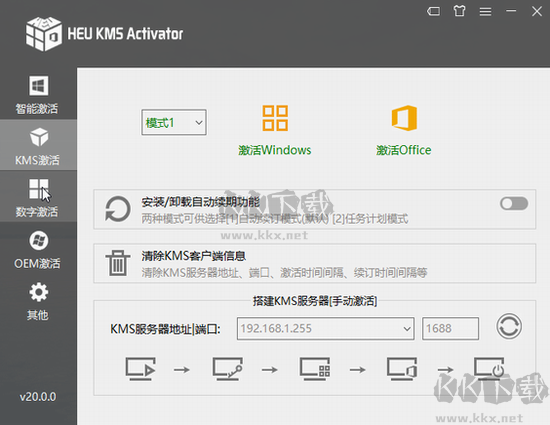The width and height of the screenshot is (550, 425).
Task: Click the monitor with Office step icon
Action: [x=402, y=369]
